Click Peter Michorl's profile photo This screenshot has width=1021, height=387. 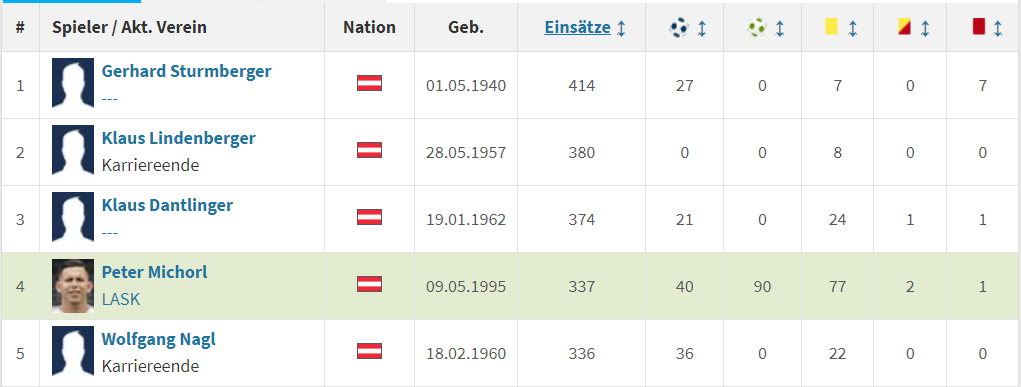click(73, 286)
